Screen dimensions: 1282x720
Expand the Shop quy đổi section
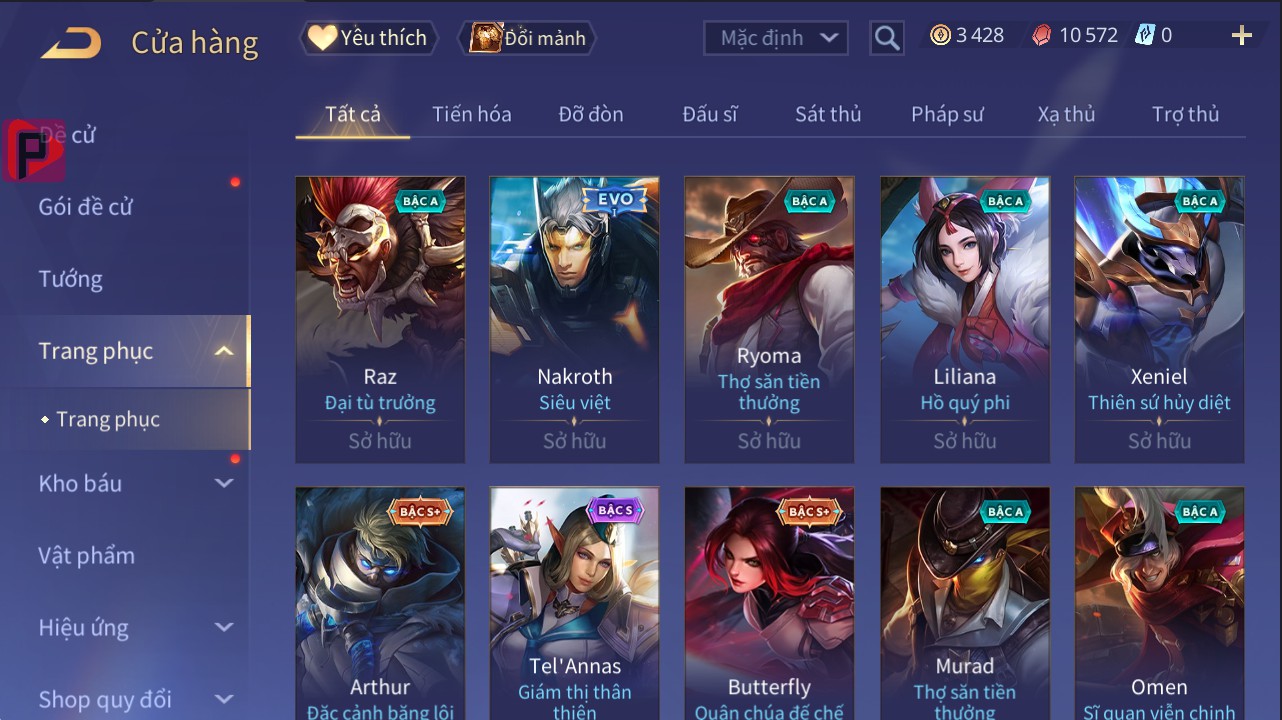[224, 699]
